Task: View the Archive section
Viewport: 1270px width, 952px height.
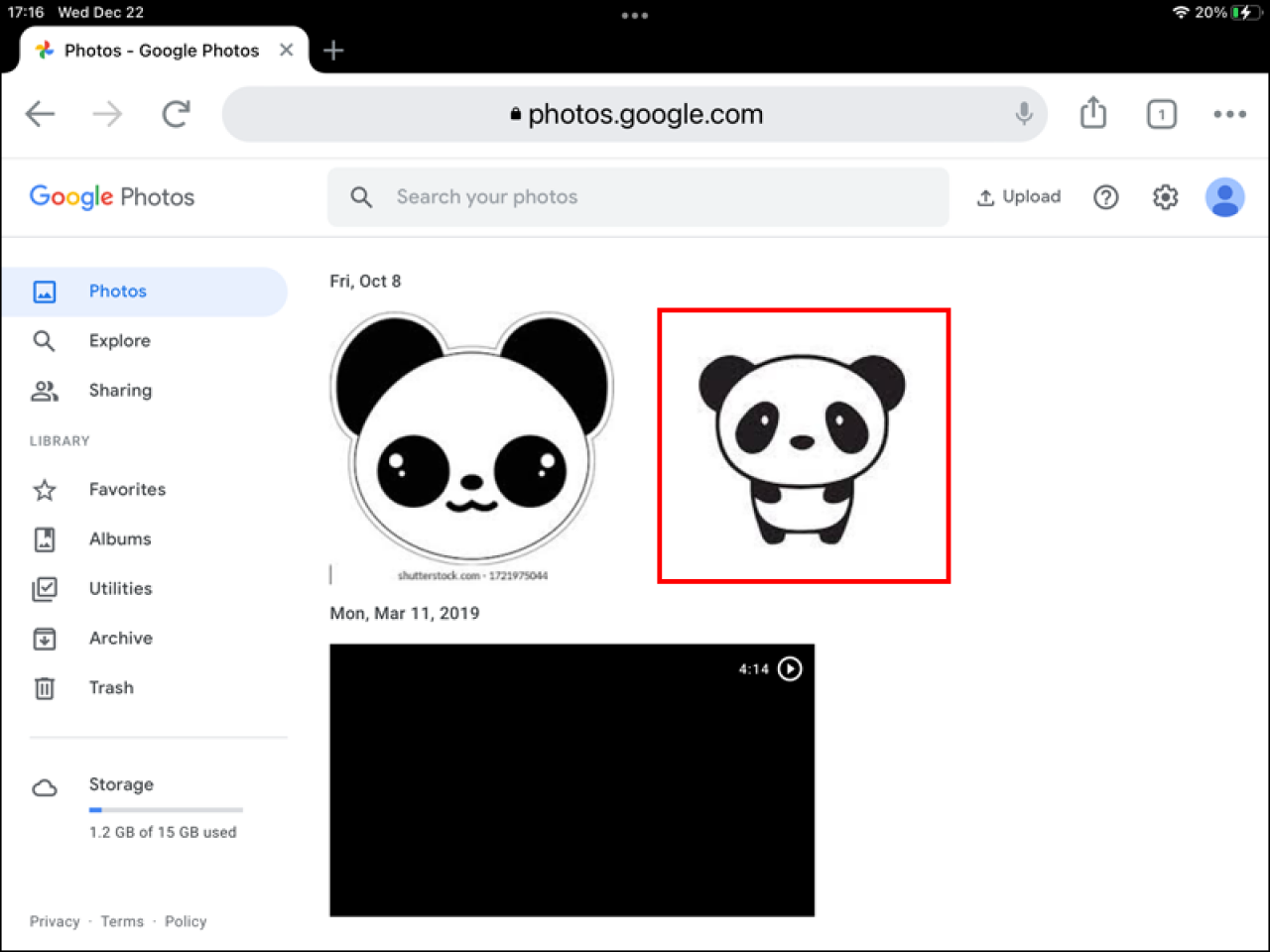Action: pos(120,638)
